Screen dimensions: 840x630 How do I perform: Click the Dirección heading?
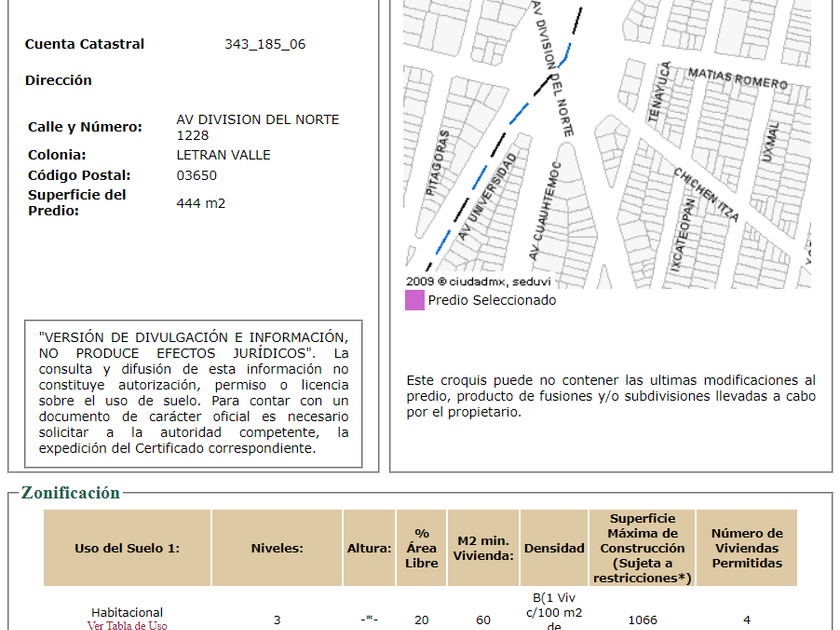coord(58,80)
